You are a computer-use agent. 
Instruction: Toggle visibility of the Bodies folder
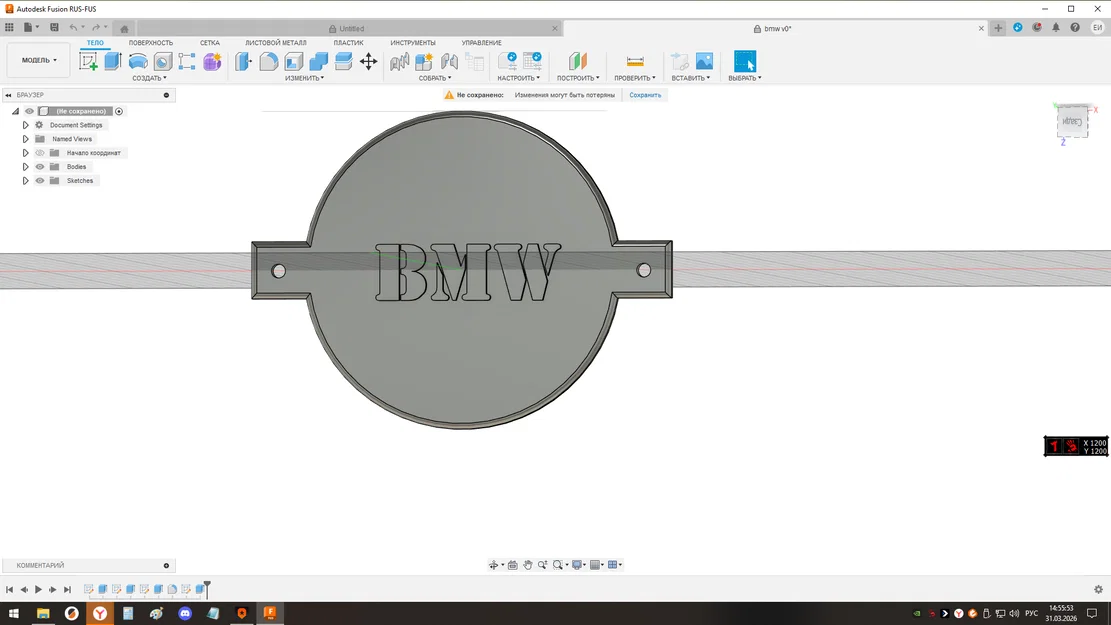pyautogui.click(x=40, y=166)
